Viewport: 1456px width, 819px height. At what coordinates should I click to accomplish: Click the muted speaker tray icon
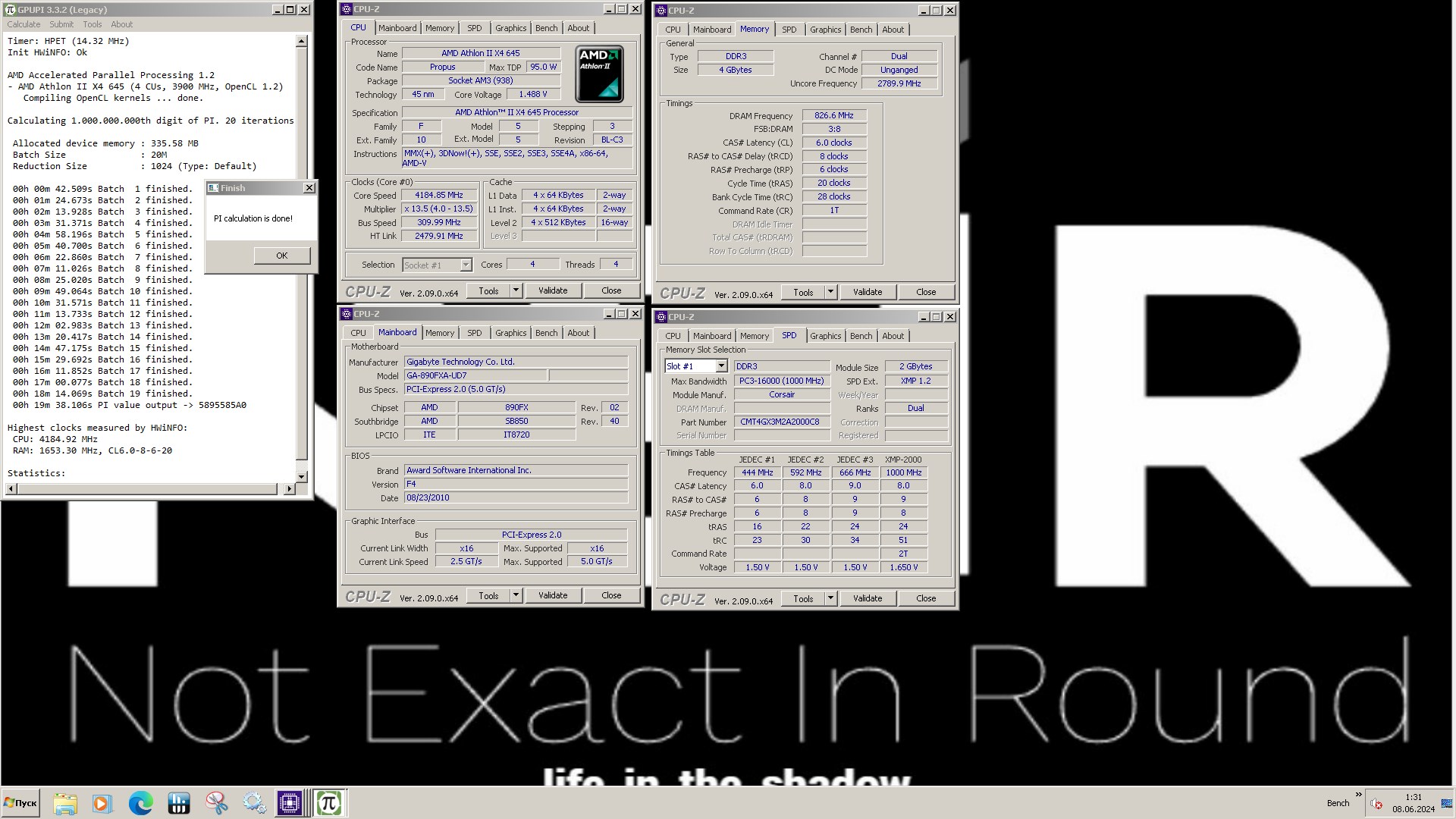(x=1376, y=804)
